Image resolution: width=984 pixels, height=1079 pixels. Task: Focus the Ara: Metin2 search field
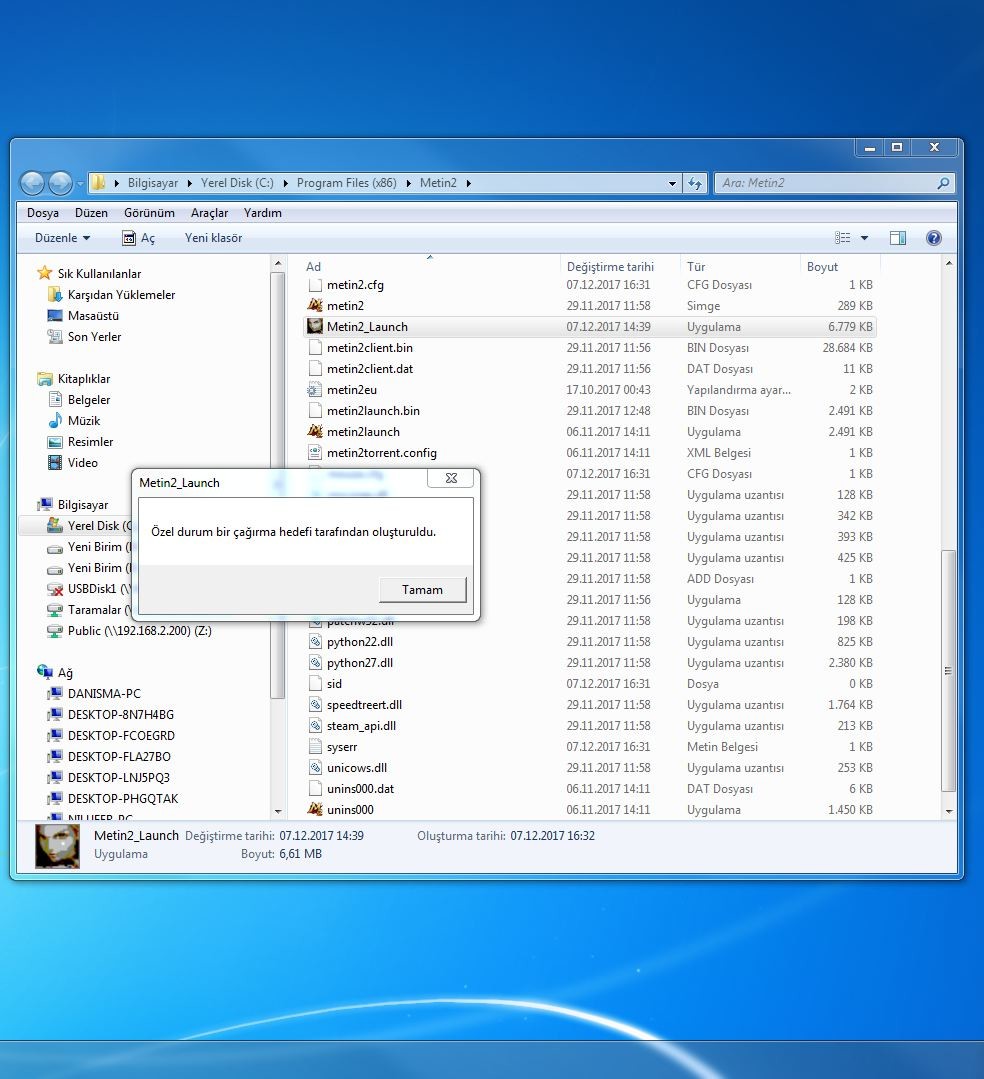826,183
